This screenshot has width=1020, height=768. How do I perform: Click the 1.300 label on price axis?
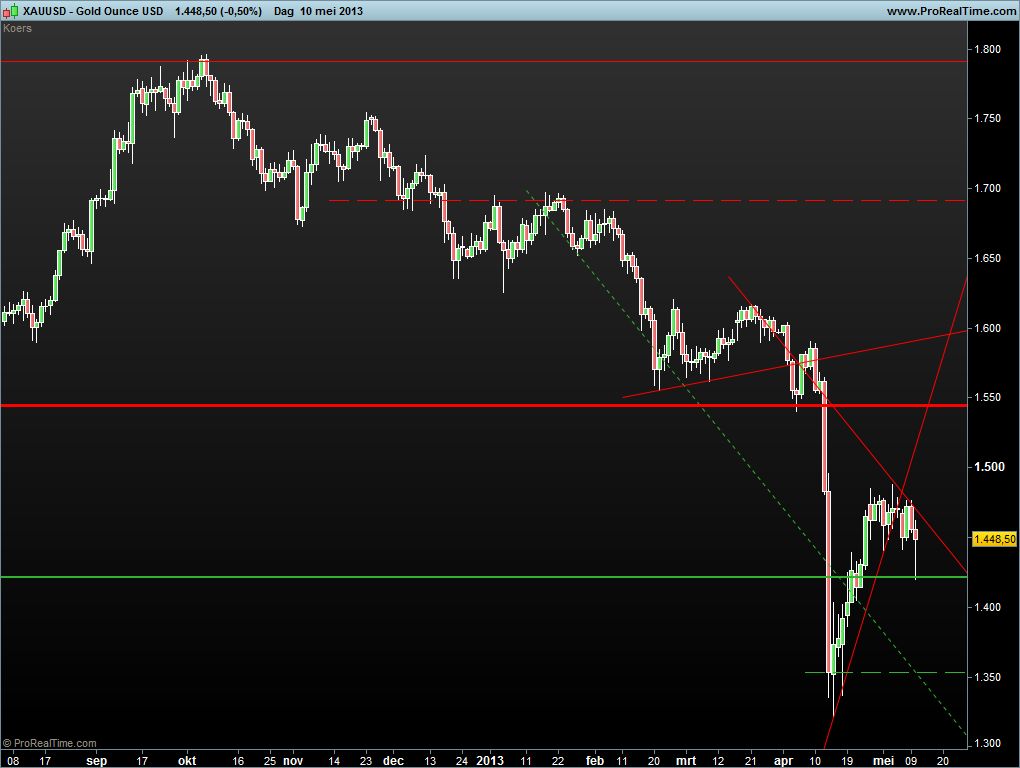tap(989, 744)
